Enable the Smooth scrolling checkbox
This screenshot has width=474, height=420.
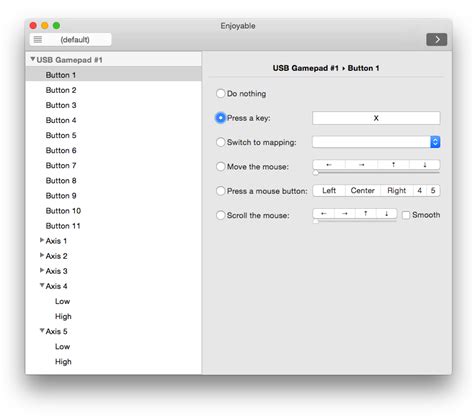coord(406,215)
